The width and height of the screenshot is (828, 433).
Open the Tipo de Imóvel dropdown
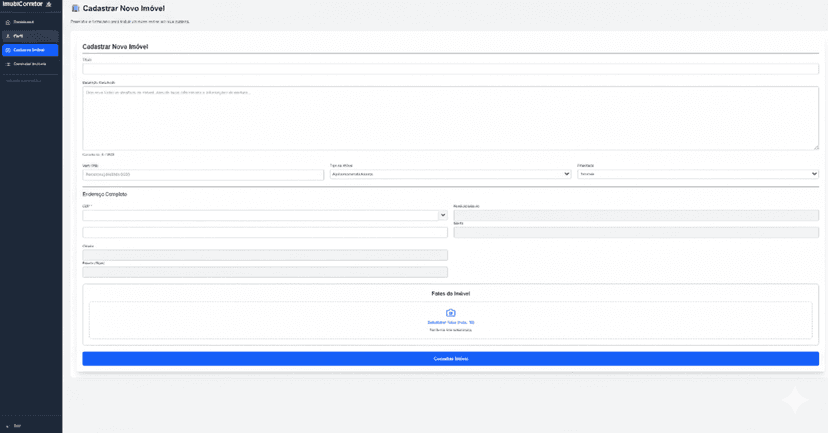tap(449, 174)
